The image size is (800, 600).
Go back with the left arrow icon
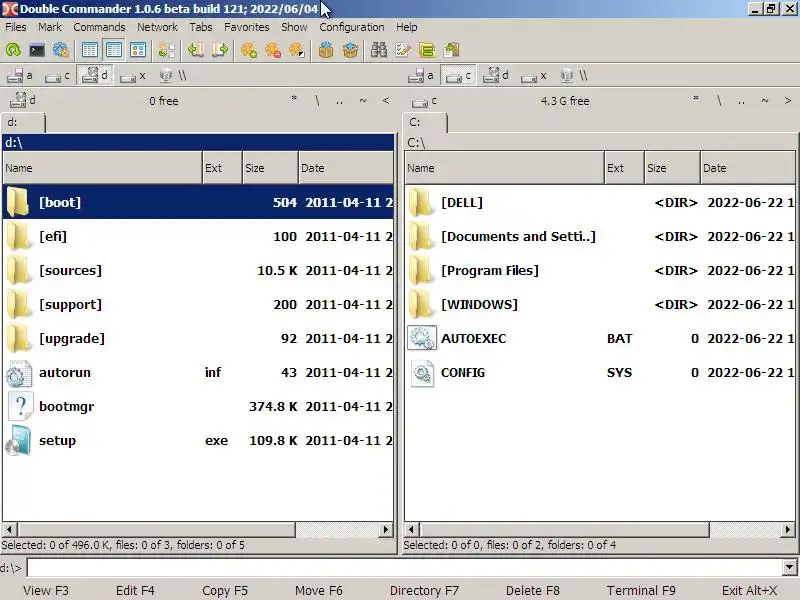195,50
